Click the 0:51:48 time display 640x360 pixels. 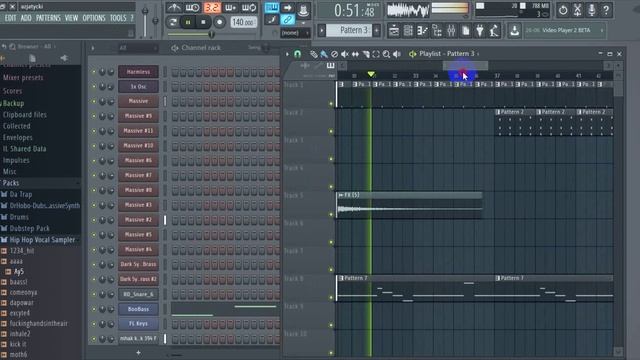click(x=353, y=11)
